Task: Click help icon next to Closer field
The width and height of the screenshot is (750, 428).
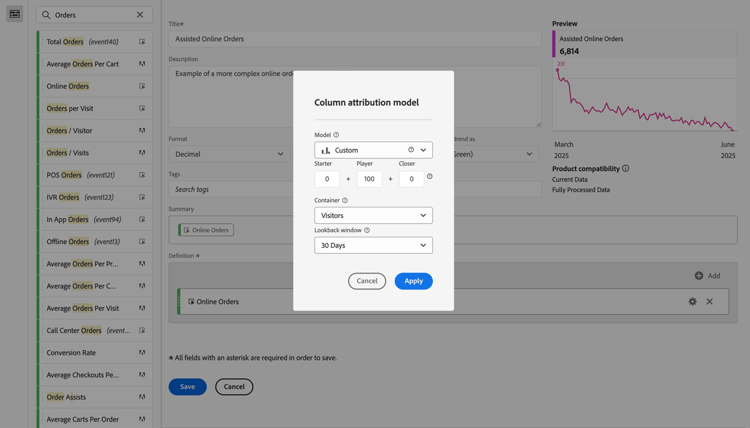Action: [430, 176]
